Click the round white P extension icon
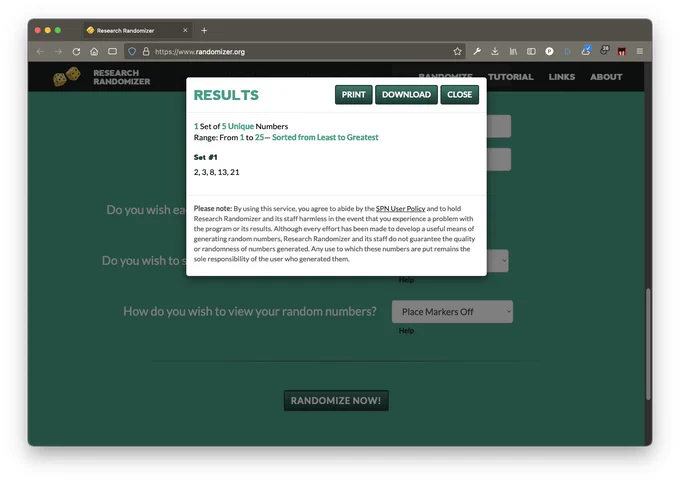Image resolution: width=680 pixels, height=483 pixels. click(549, 51)
